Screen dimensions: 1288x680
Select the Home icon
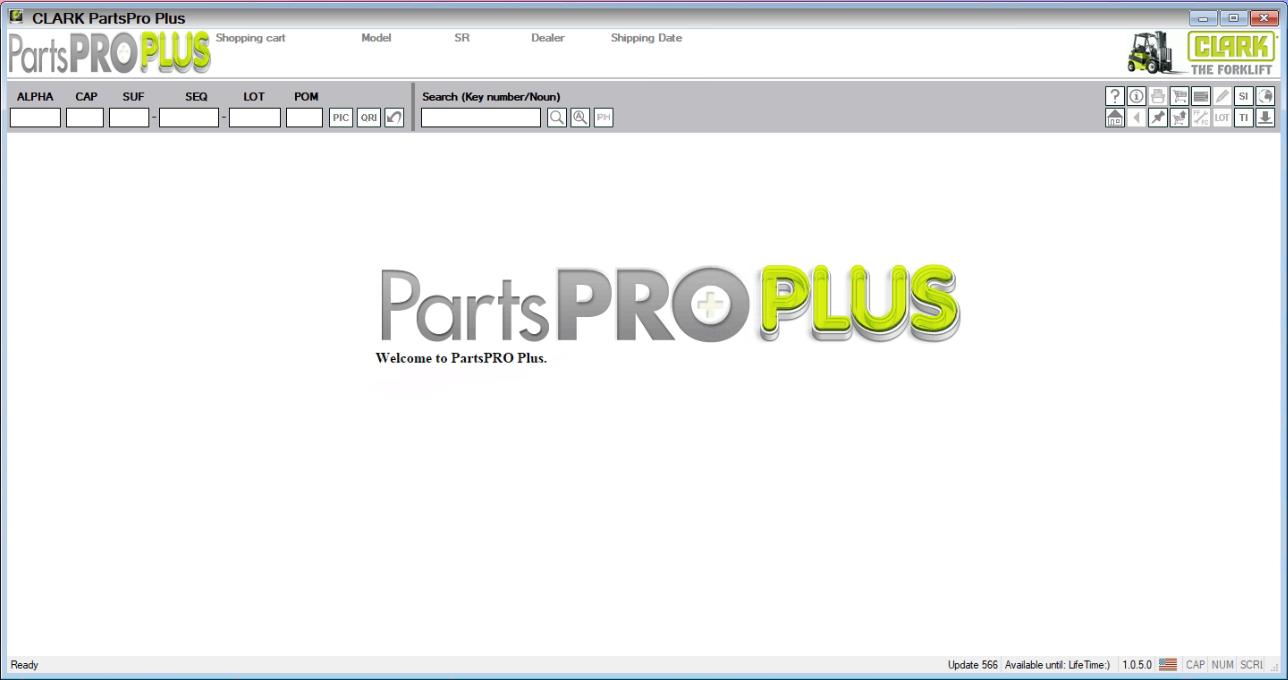(x=1115, y=118)
